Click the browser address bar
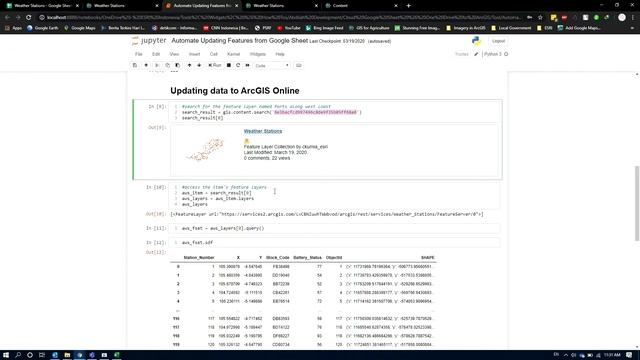640x360 pixels. pos(282,18)
